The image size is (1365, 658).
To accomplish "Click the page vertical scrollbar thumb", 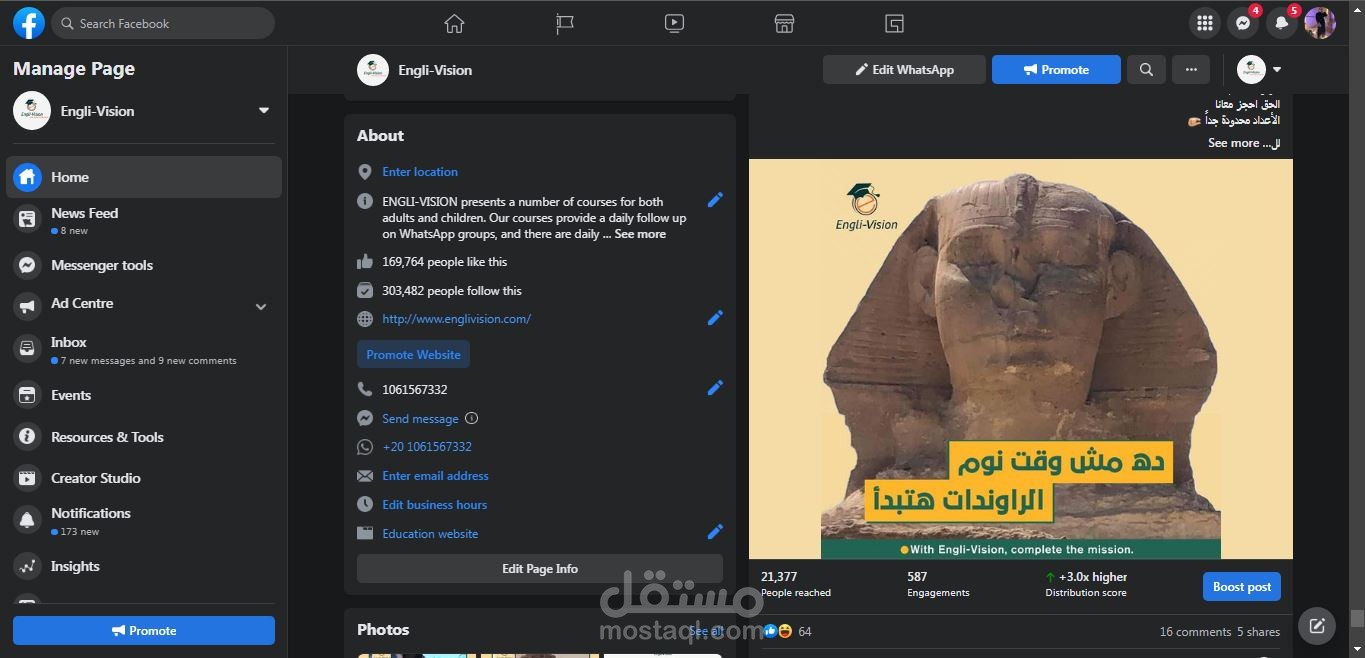I will click(1357, 618).
